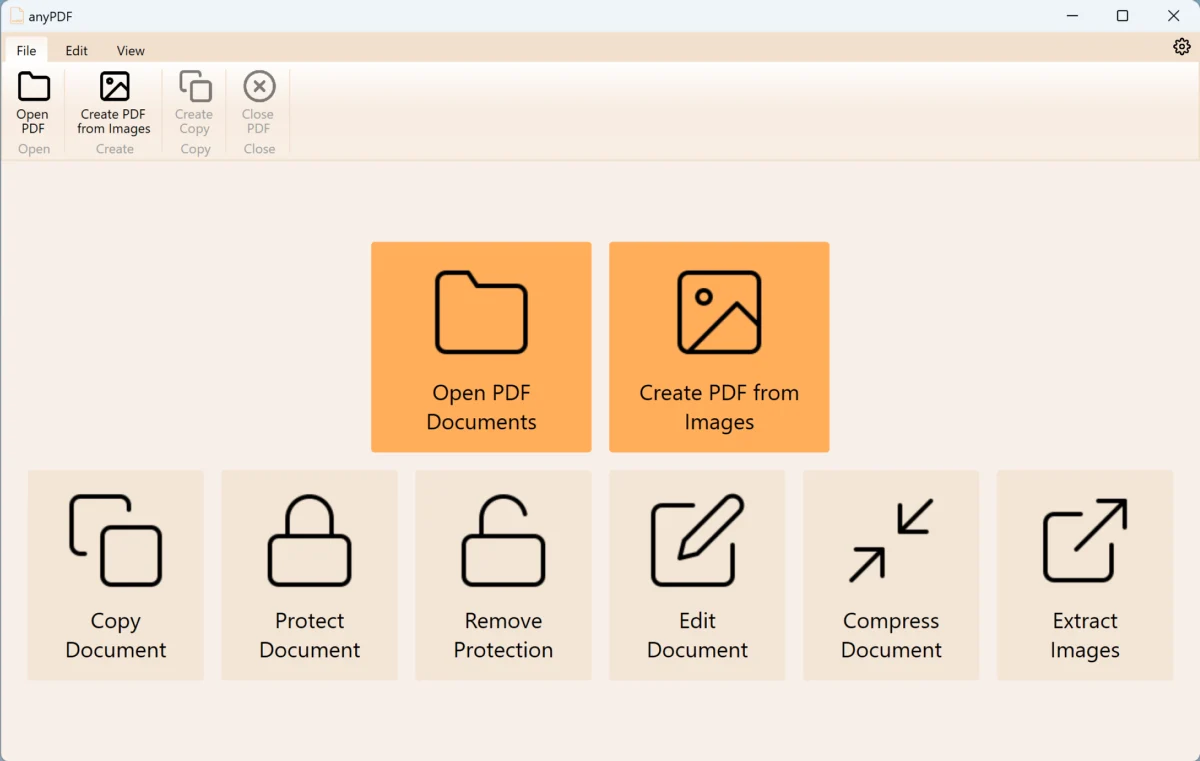Select the Remove Protection tile
The image size is (1200, 761).
coord(503,576)
